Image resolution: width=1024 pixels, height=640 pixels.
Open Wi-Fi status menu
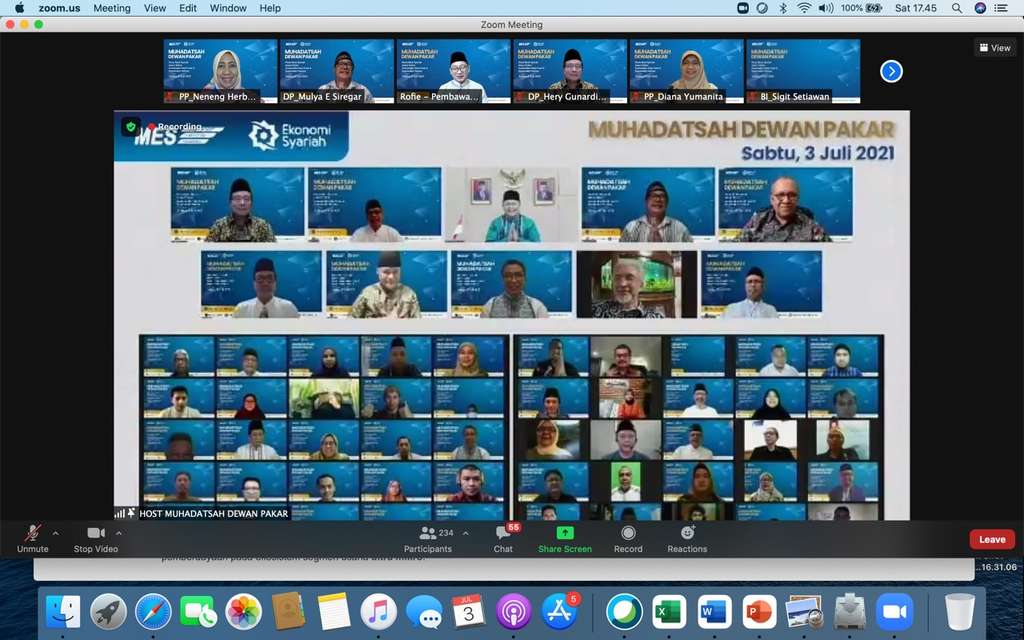coord(804,8)
